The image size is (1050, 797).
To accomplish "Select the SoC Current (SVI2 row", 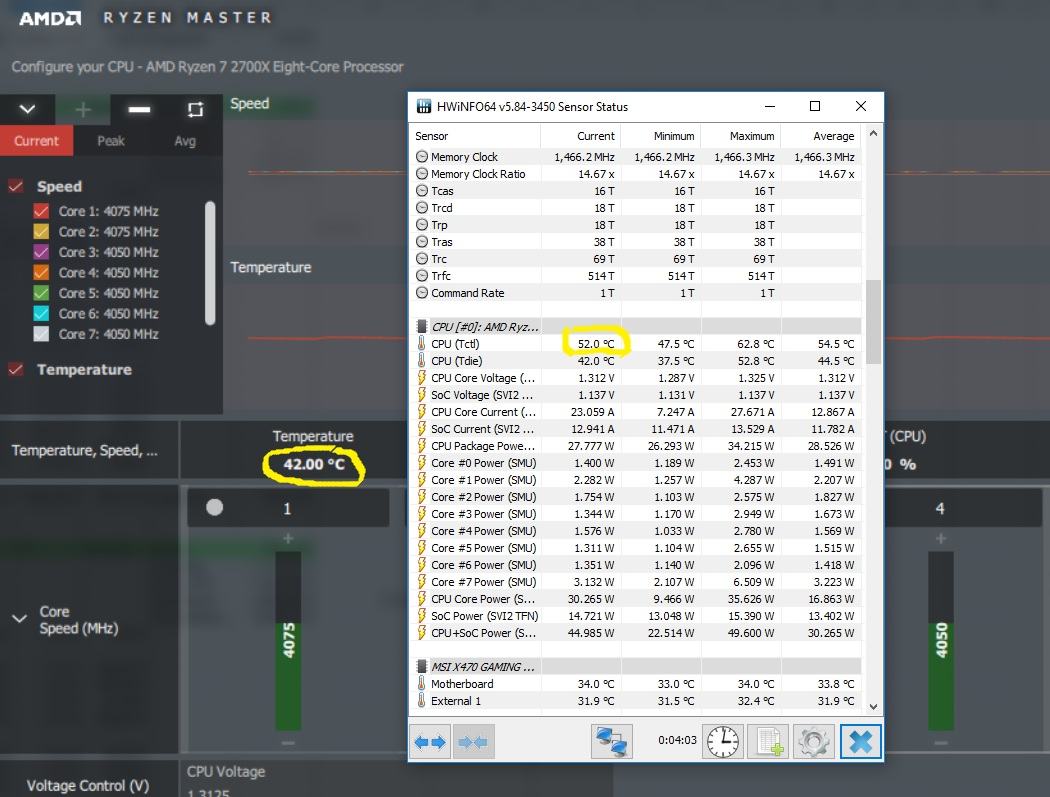I will tap(635, 429).
